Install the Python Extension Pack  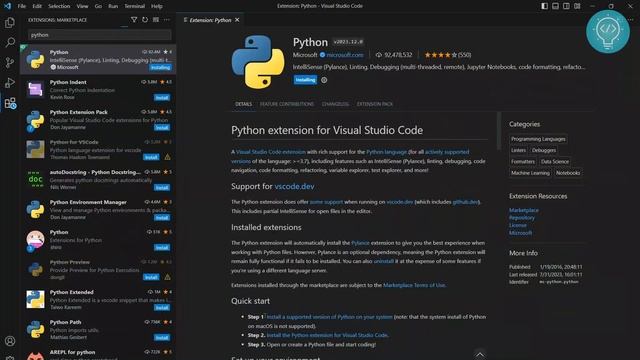162,127
